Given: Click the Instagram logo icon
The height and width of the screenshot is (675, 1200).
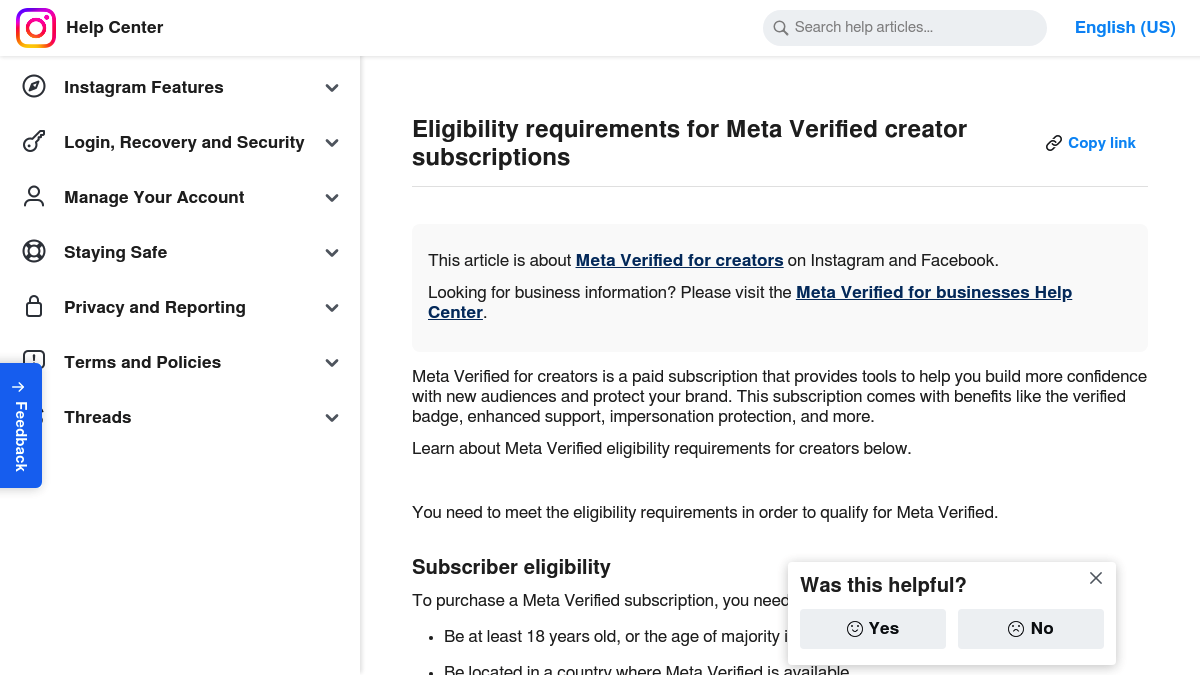Looking at the screenshot, I should tap(36, 28).
